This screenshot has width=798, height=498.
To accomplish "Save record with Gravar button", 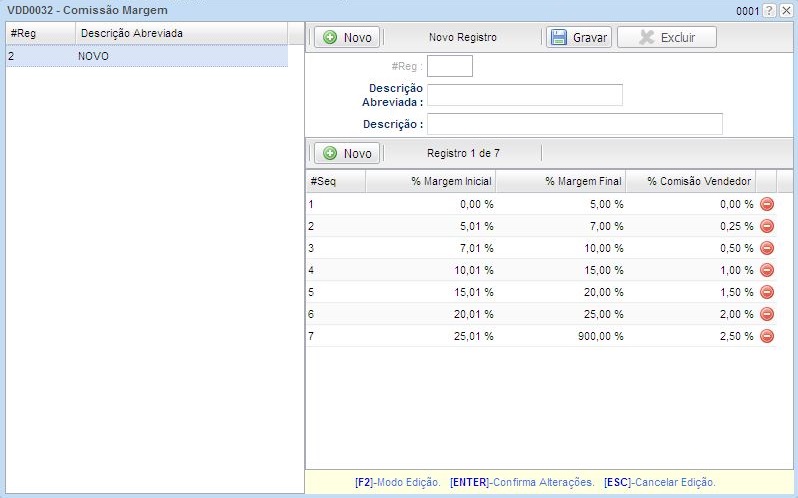I will click(x=579, y=37).
